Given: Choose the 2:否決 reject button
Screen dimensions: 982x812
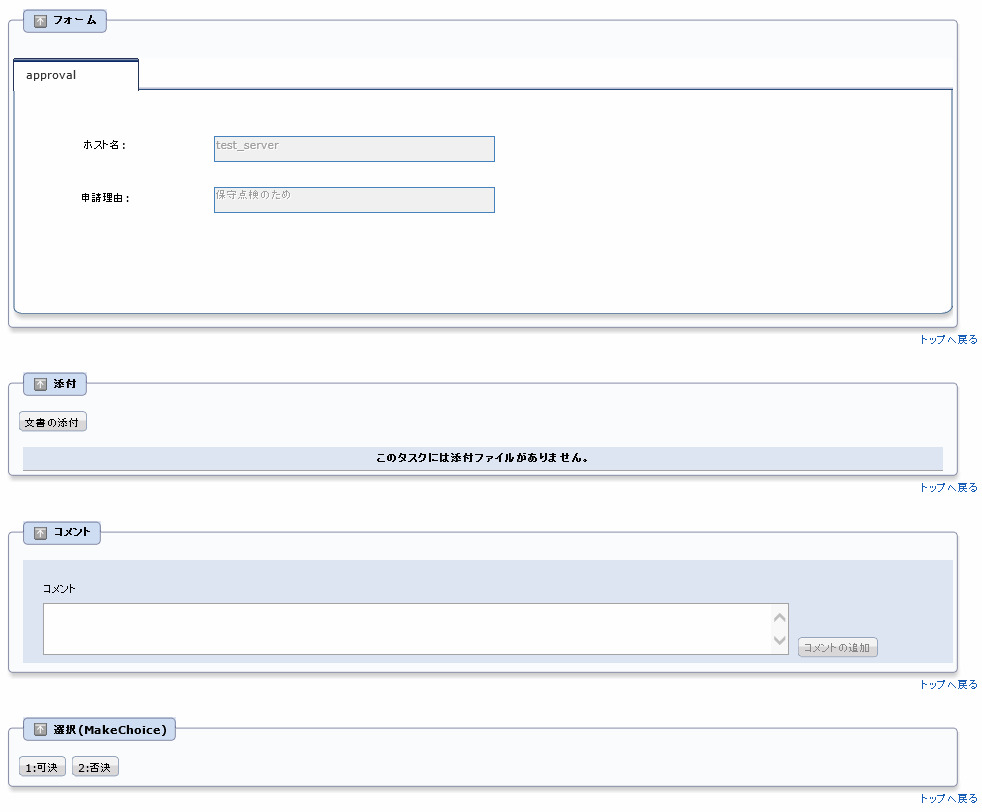Looking at the screenshot, I should (95, 767).
